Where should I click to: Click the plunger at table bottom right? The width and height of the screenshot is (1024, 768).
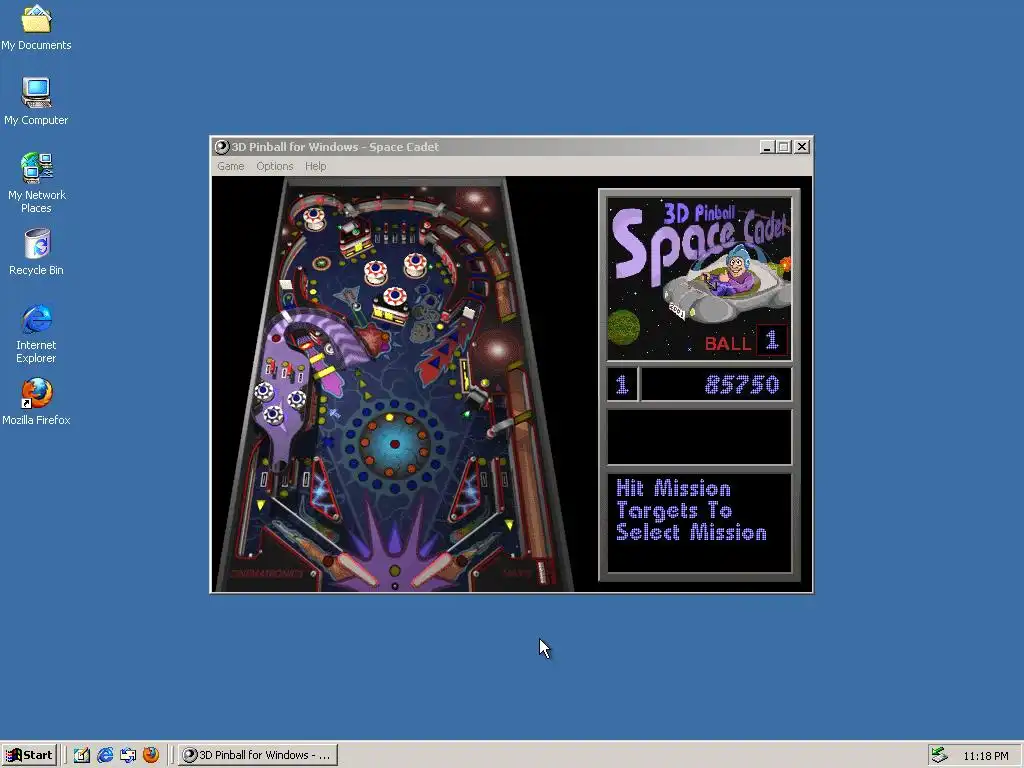(x=541, y=572)
